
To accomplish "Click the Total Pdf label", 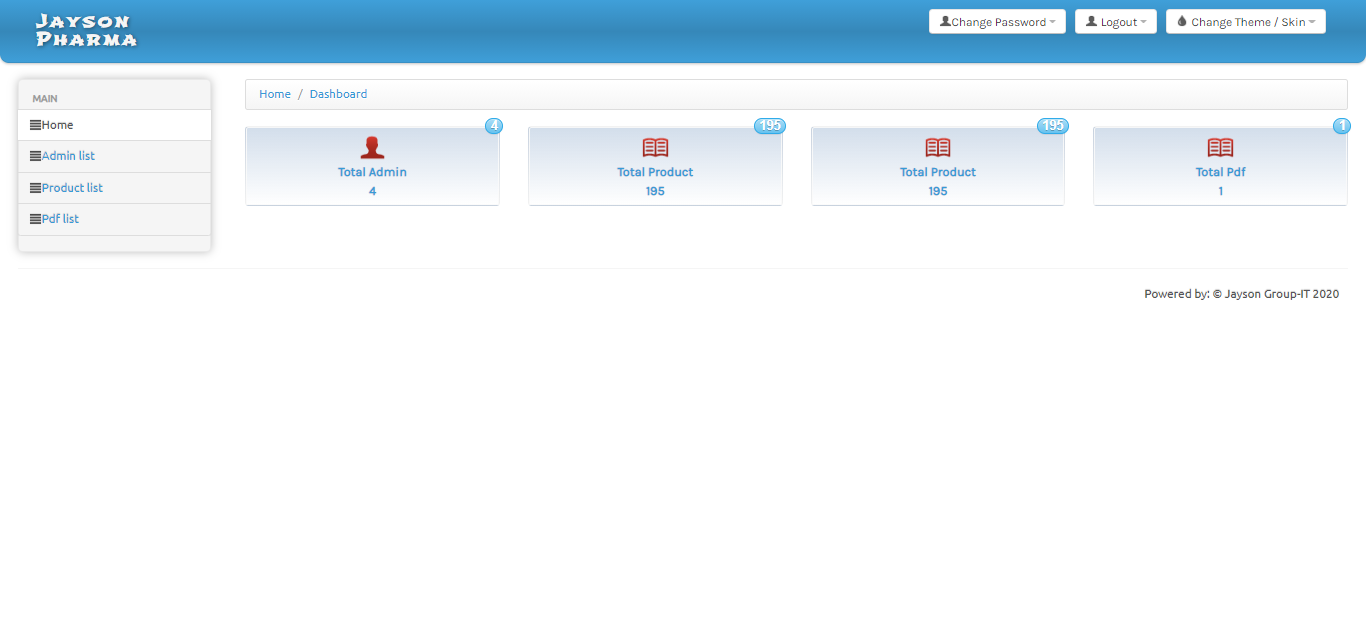I will click(x=1220, y=172).
